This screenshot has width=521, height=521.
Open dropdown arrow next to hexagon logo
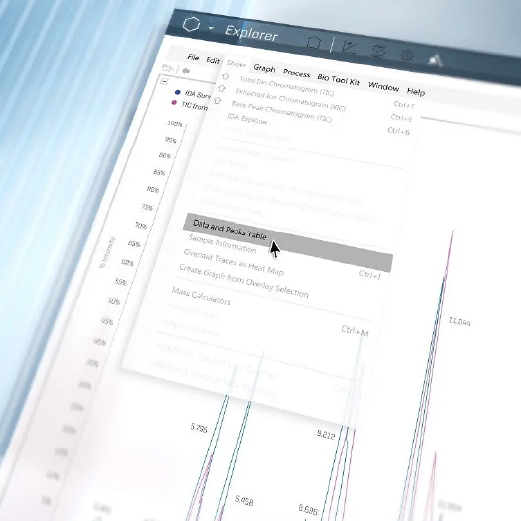211,28
